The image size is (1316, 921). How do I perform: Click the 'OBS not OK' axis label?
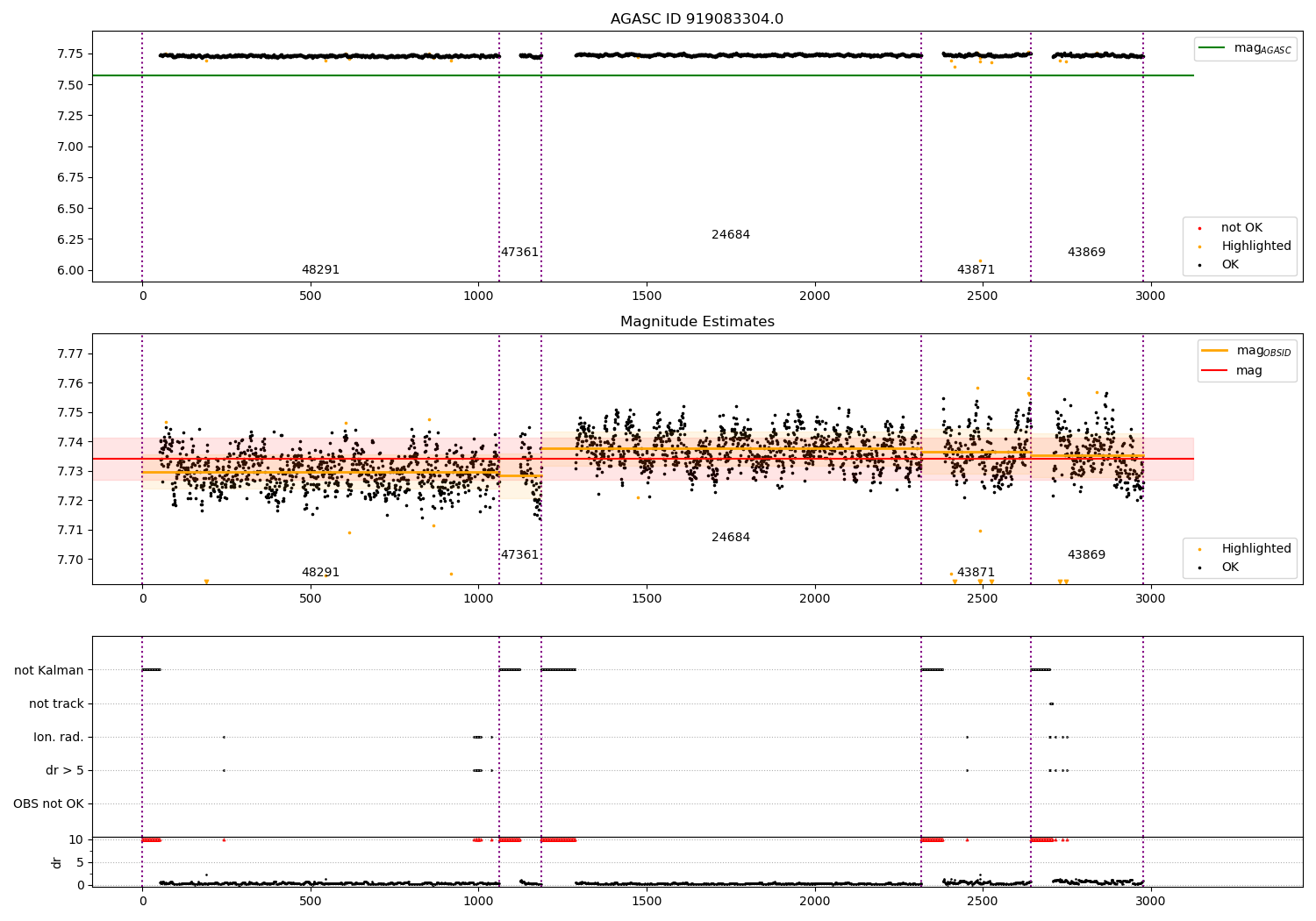[48, 803]
